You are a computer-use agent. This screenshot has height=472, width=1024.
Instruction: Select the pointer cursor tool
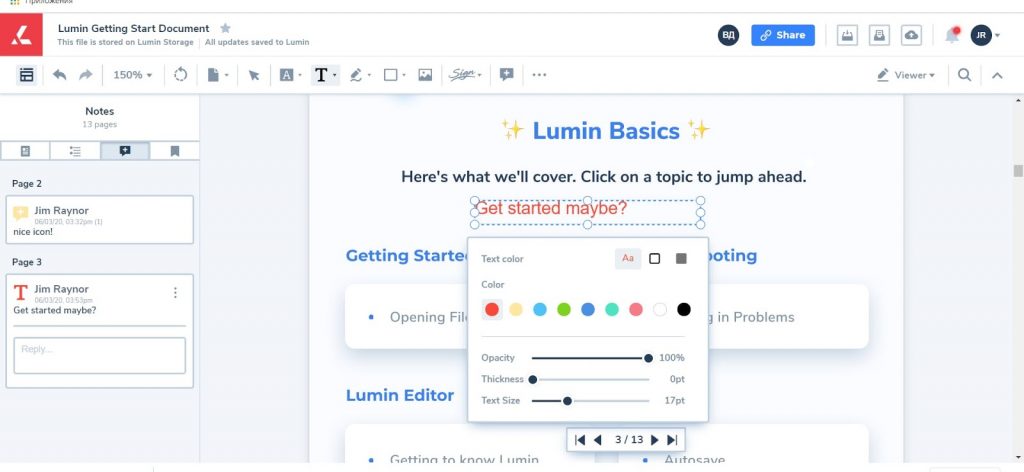click(x=254, y=75)
